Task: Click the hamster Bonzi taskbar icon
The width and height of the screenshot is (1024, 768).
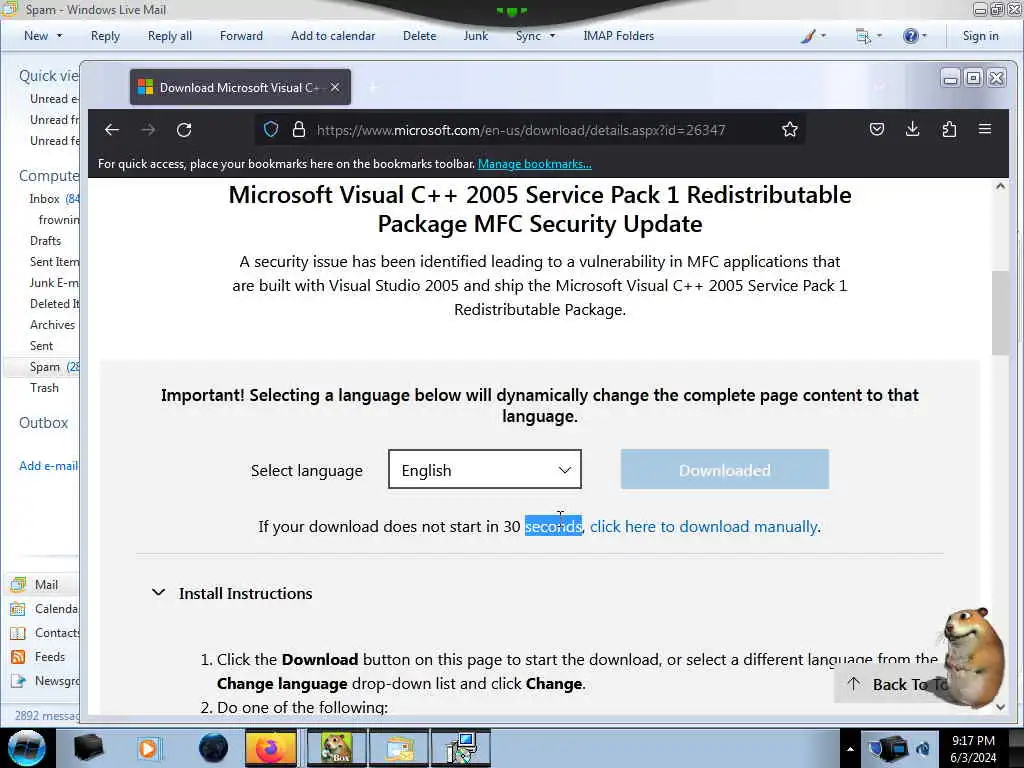Action: [336, 748]
